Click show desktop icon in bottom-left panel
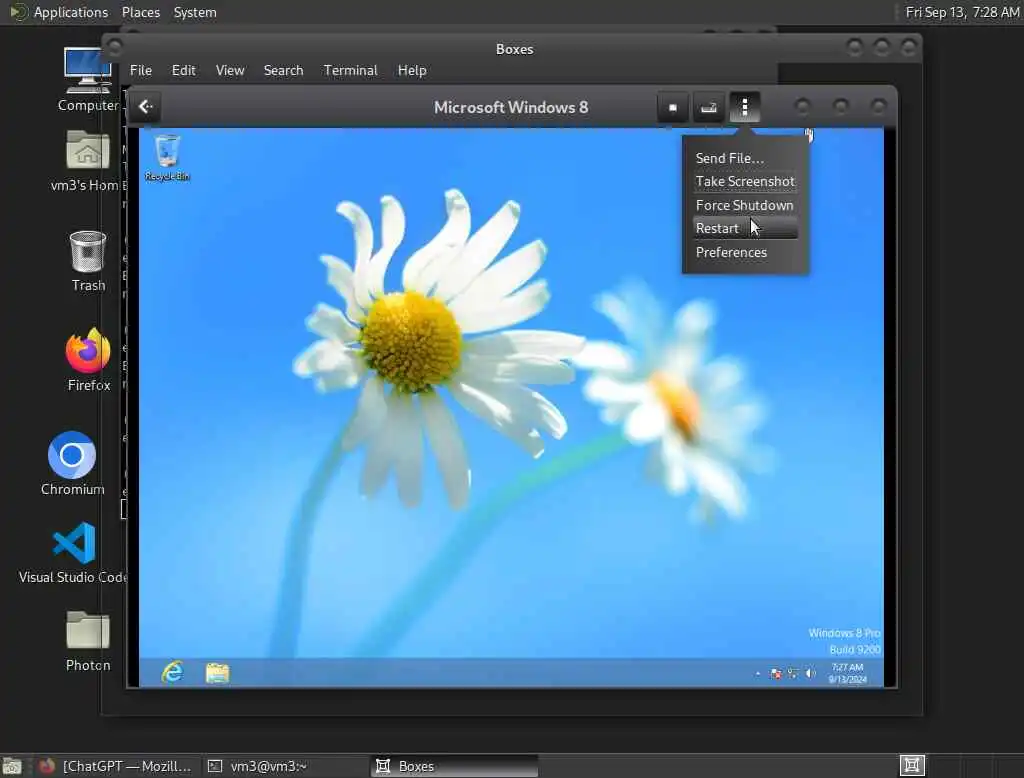Screen dimensions: 1024x778 (12, 766)
